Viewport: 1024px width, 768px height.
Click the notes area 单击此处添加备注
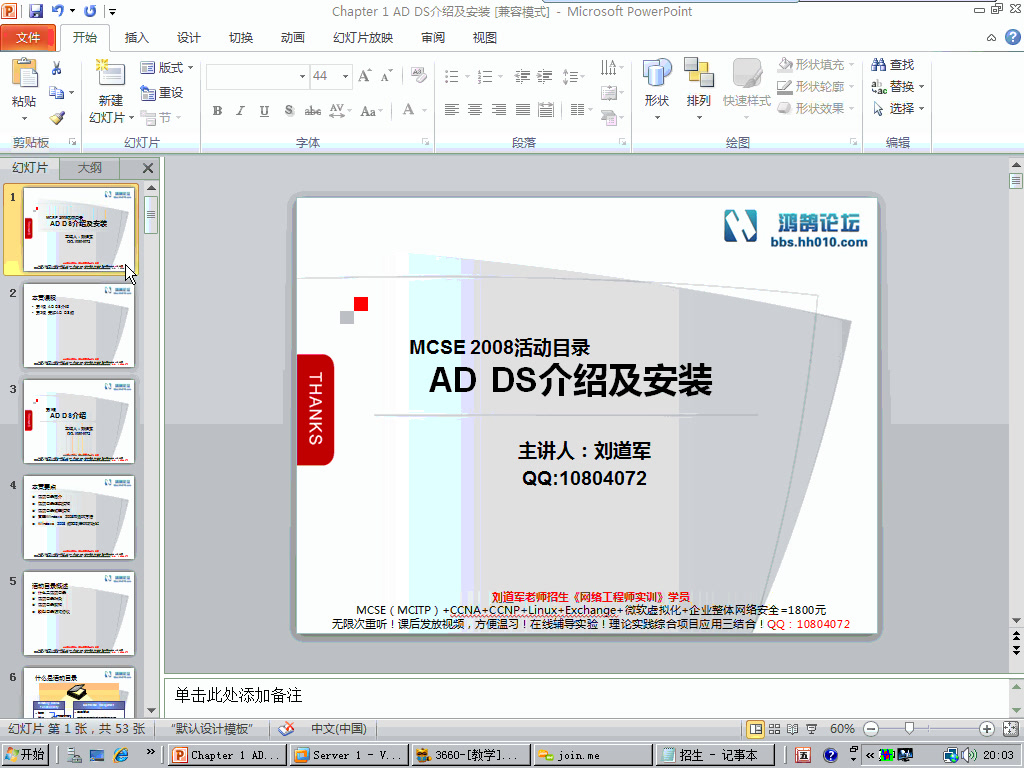pyautogui.click(x=586, y=695)
